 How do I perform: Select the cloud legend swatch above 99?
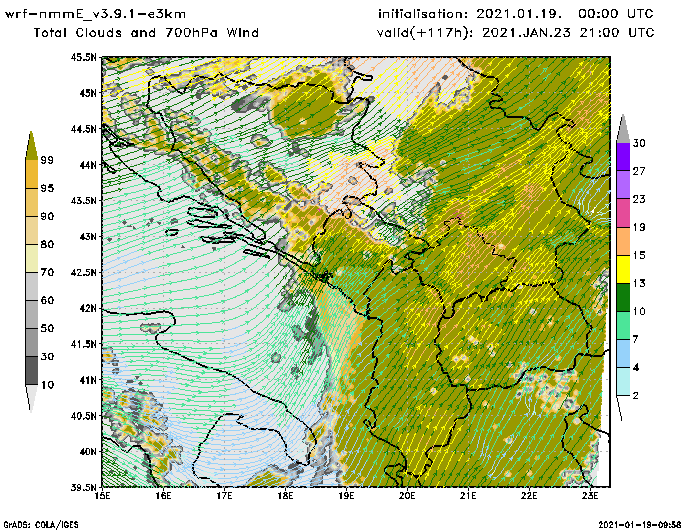31,146
